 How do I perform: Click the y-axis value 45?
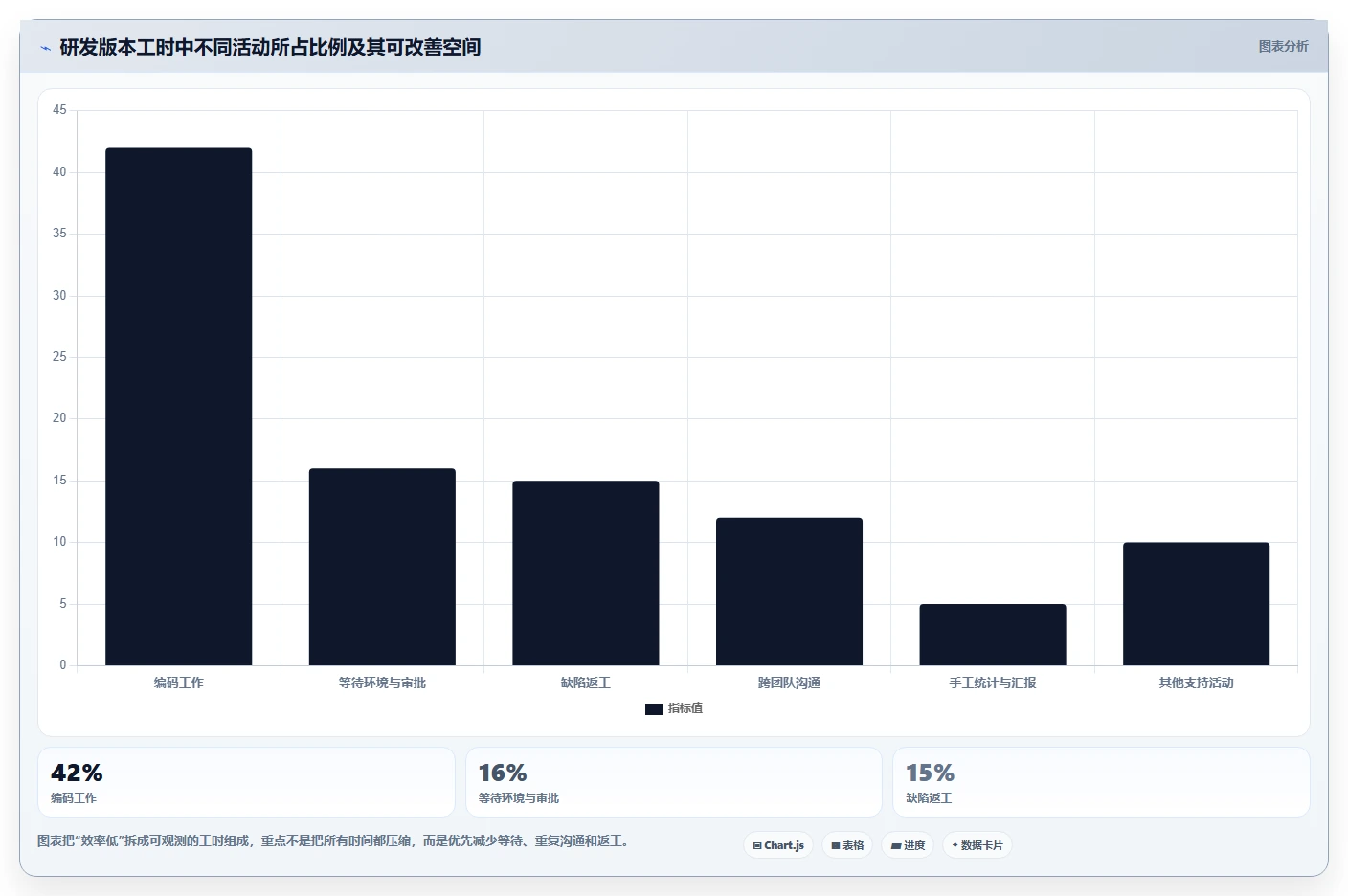[x=59, y=110]
